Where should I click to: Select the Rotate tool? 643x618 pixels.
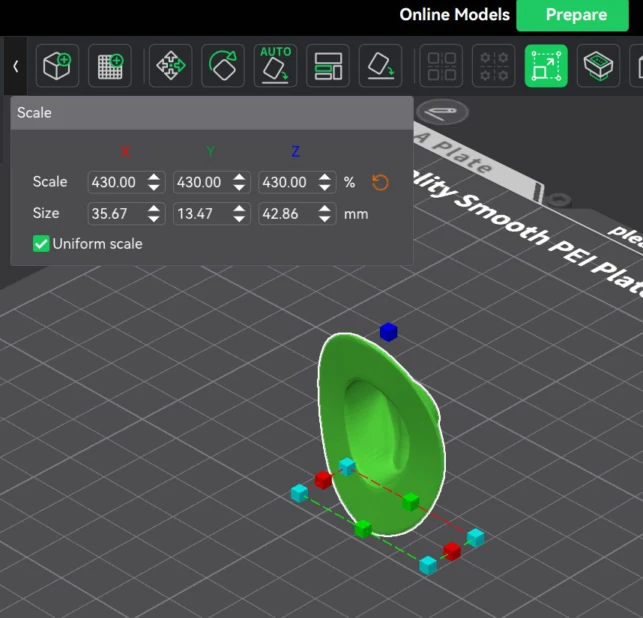(x=223, y=66)
